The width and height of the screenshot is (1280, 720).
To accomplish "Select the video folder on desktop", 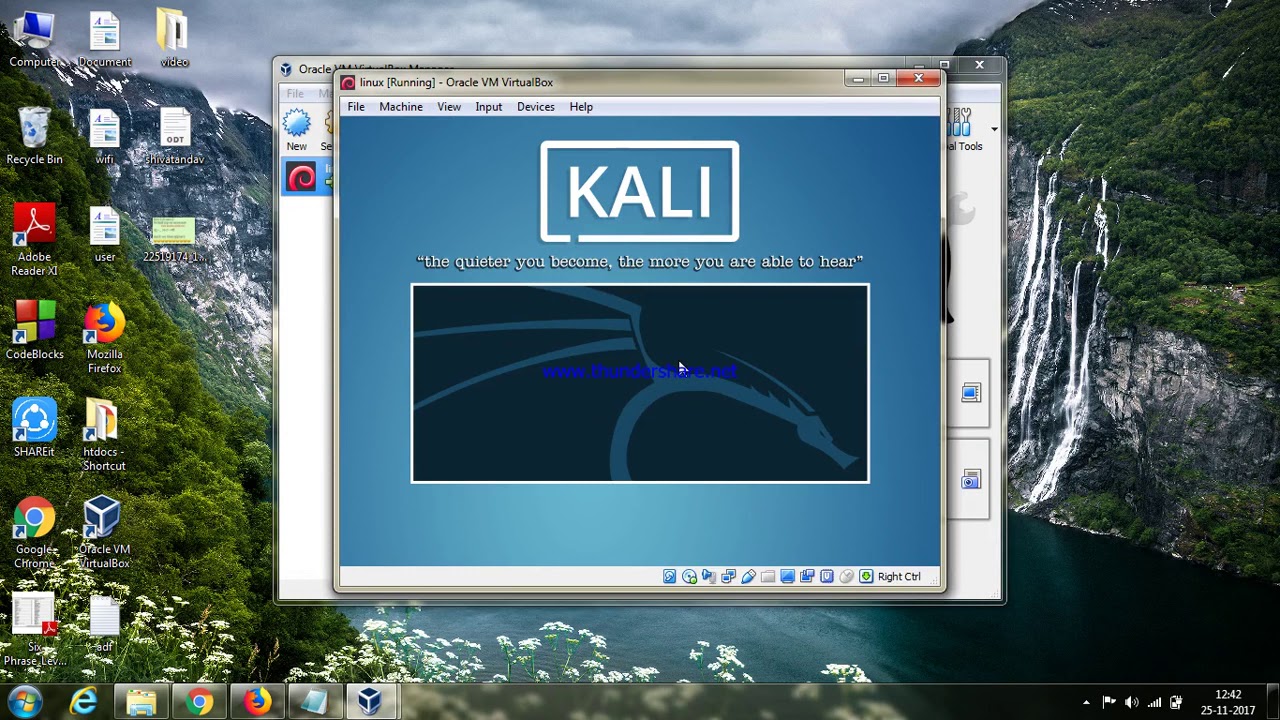I will tap(174, 39).
